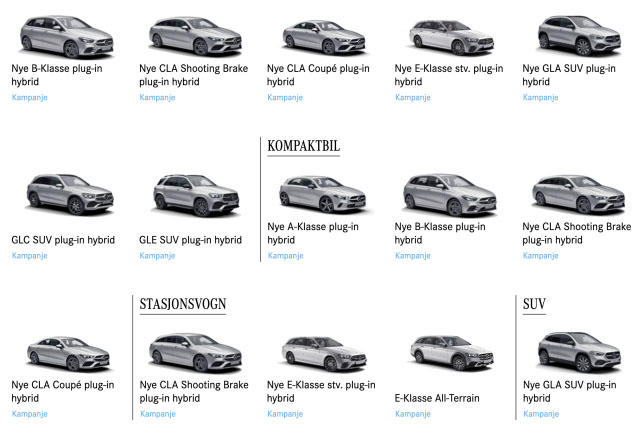Open the E-Klasse All-Terrain title link
641x433 pixels.
coord(437,398)
